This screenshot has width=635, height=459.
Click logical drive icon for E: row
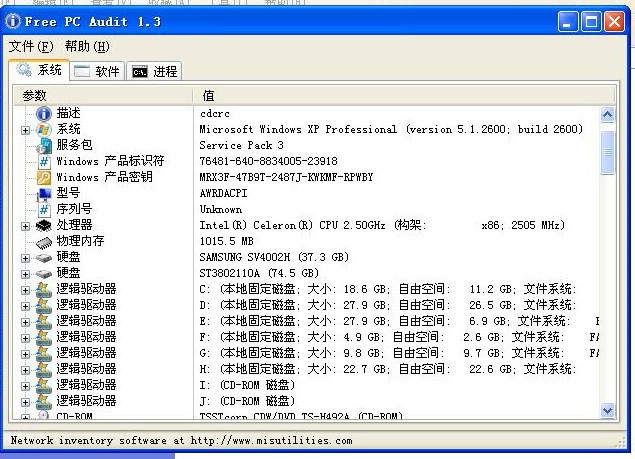[44, 322]
